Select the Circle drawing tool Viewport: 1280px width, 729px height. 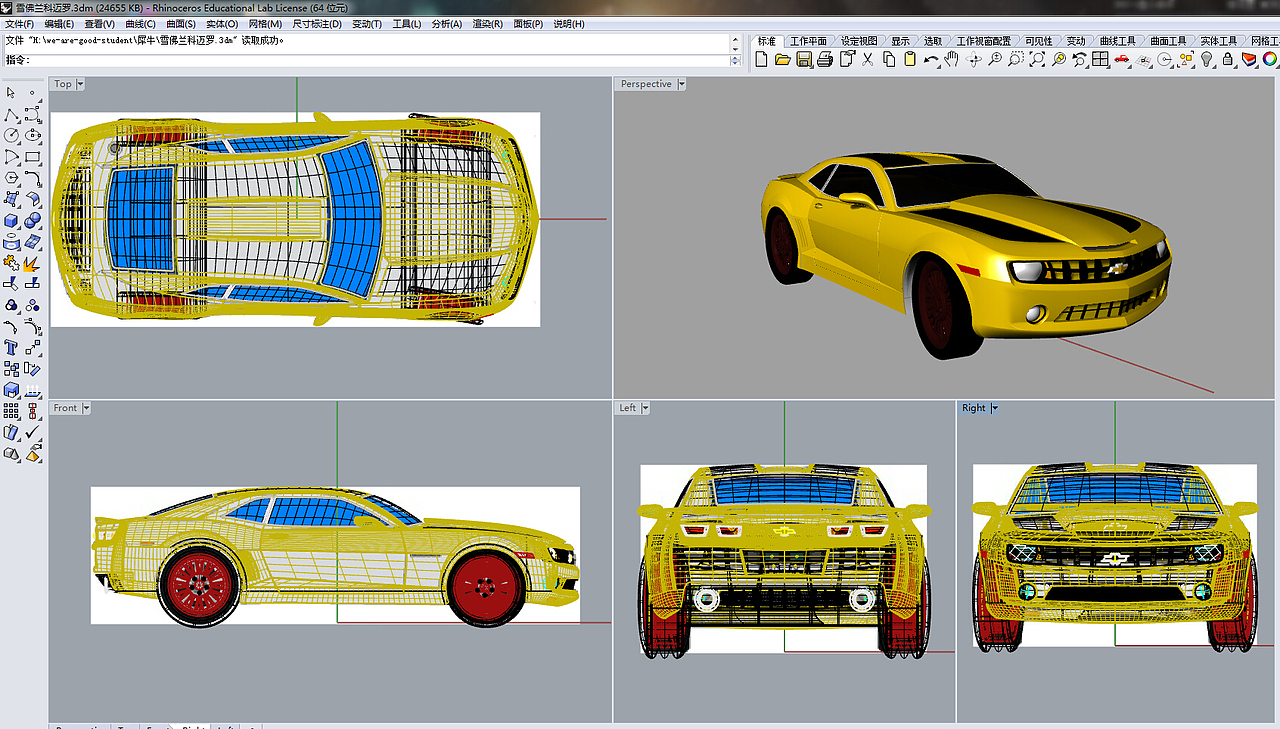11,135
